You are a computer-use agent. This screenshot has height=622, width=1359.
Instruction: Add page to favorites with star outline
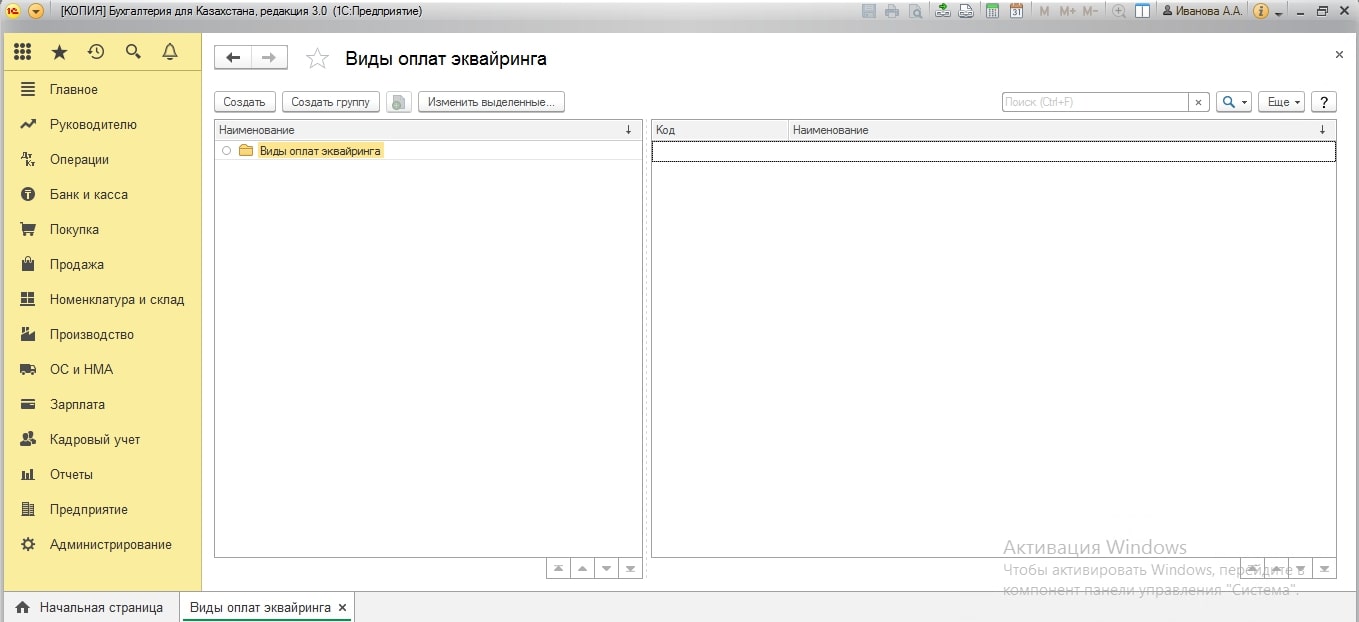317,59
